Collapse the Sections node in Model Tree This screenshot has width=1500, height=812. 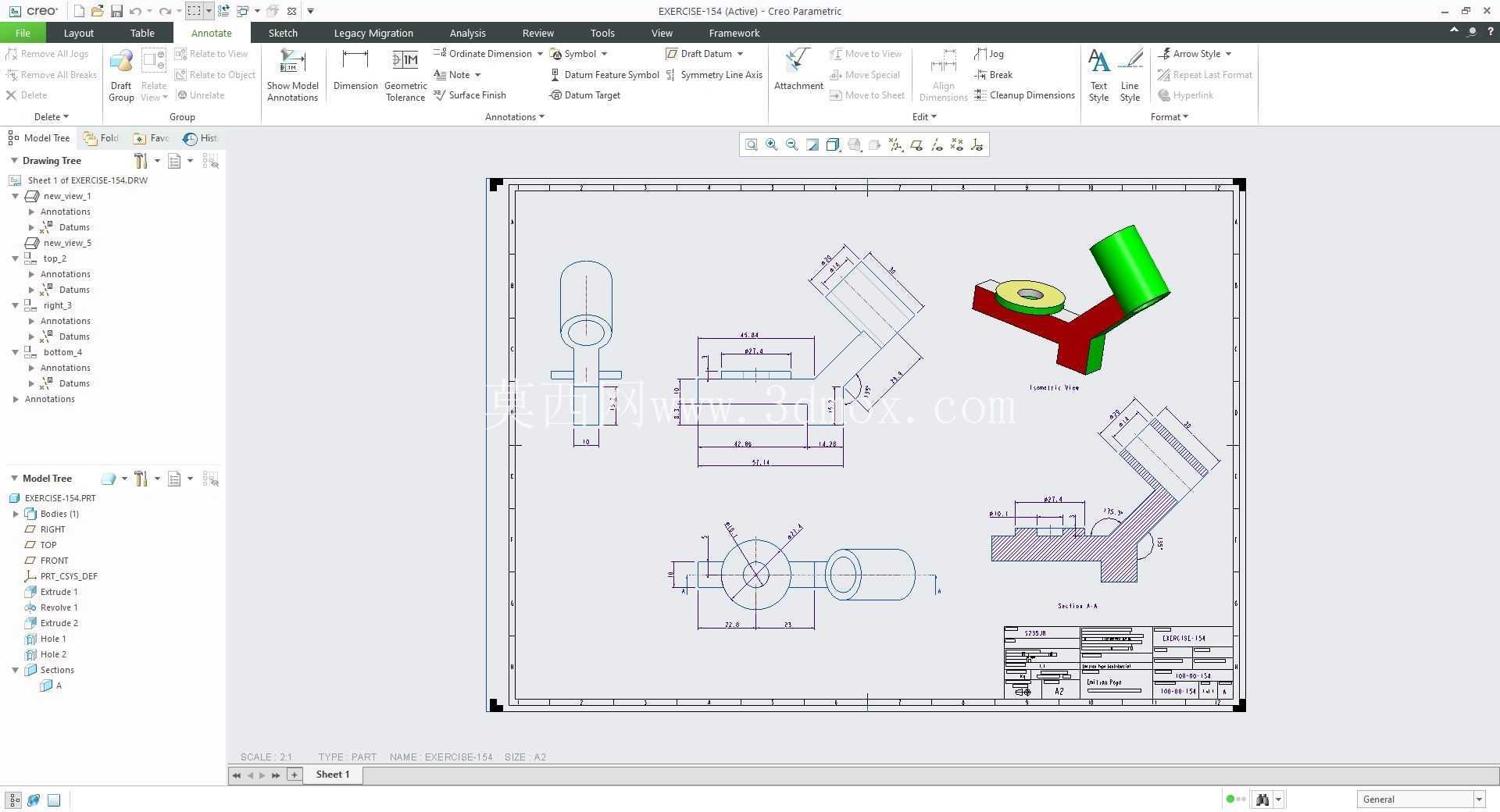pyautogui.click(x=15, y=670)
